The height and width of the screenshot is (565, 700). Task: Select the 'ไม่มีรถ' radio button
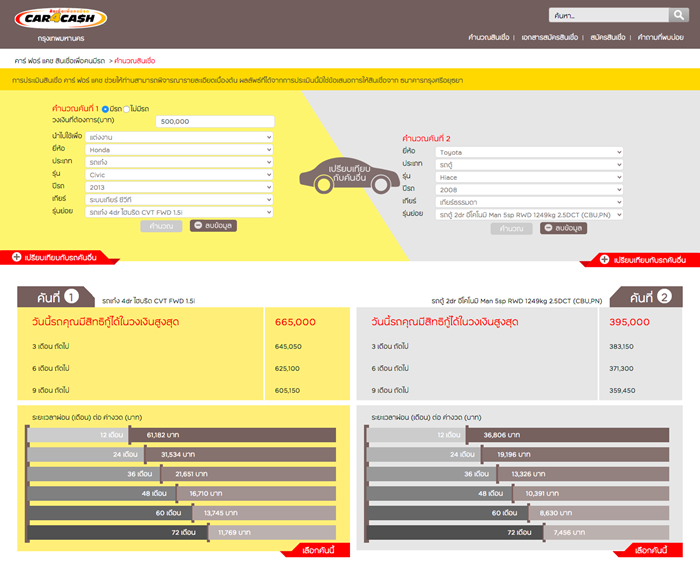pyautogui.click(x=126, y=109)
